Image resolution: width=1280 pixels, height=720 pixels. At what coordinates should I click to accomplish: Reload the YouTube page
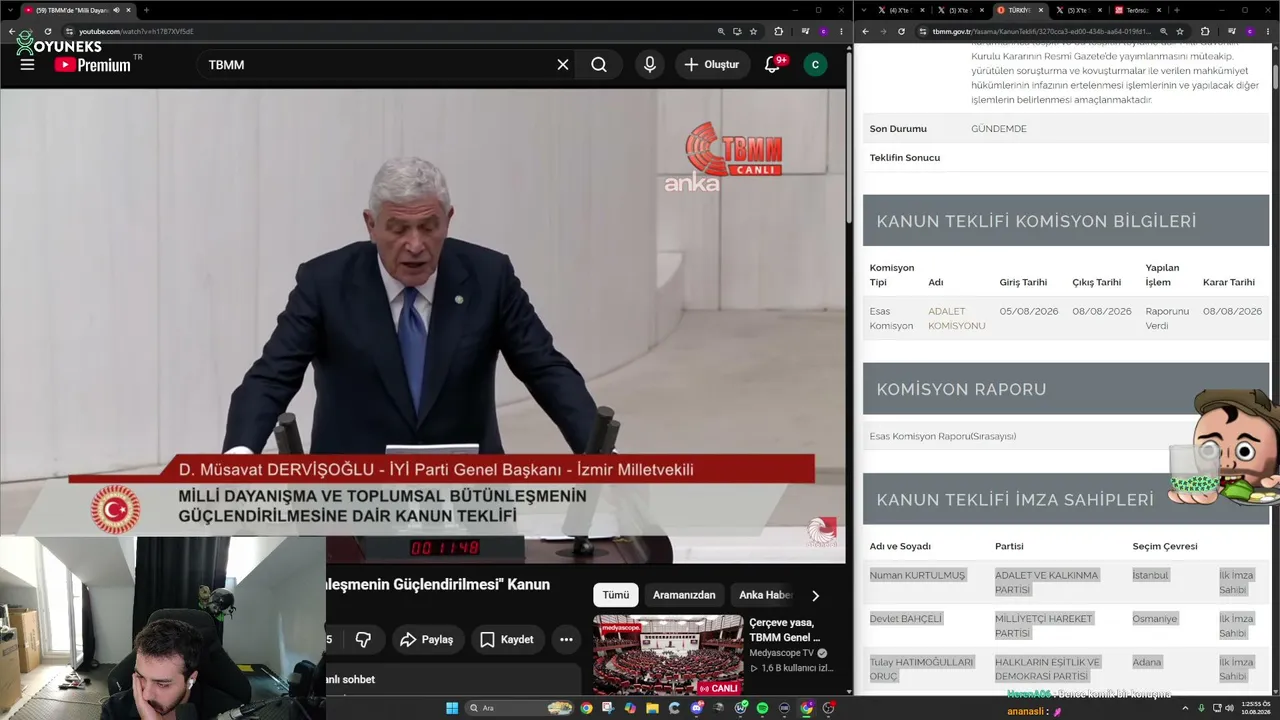coord(47,31)
